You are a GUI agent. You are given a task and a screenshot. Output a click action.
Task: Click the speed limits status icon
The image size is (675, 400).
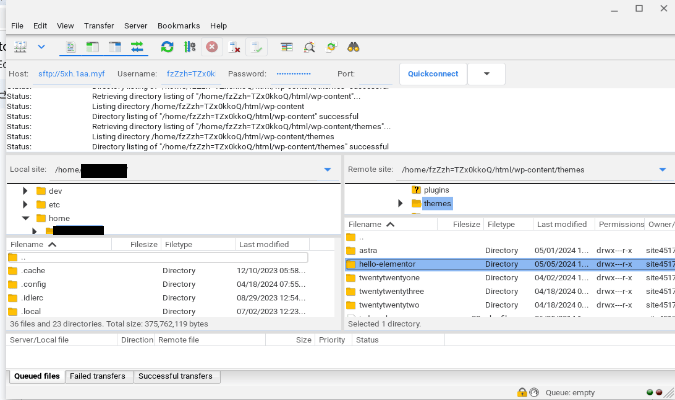pyautogui.click(x=534, y=392)
